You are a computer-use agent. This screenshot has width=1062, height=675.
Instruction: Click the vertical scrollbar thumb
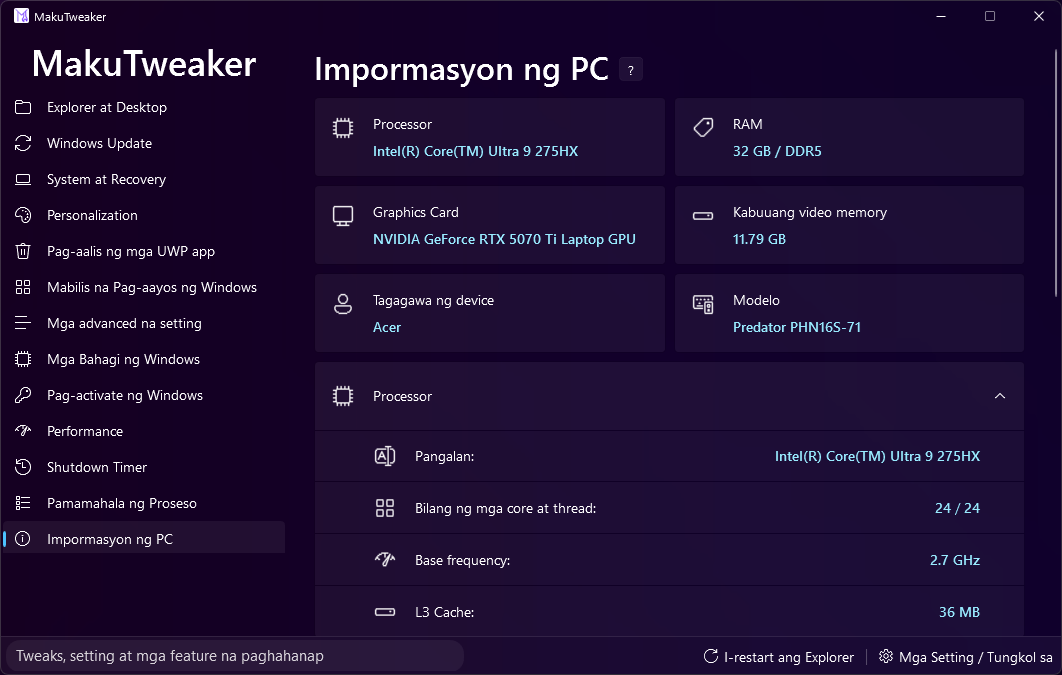pyautogui.click(x=1057, y=173)
